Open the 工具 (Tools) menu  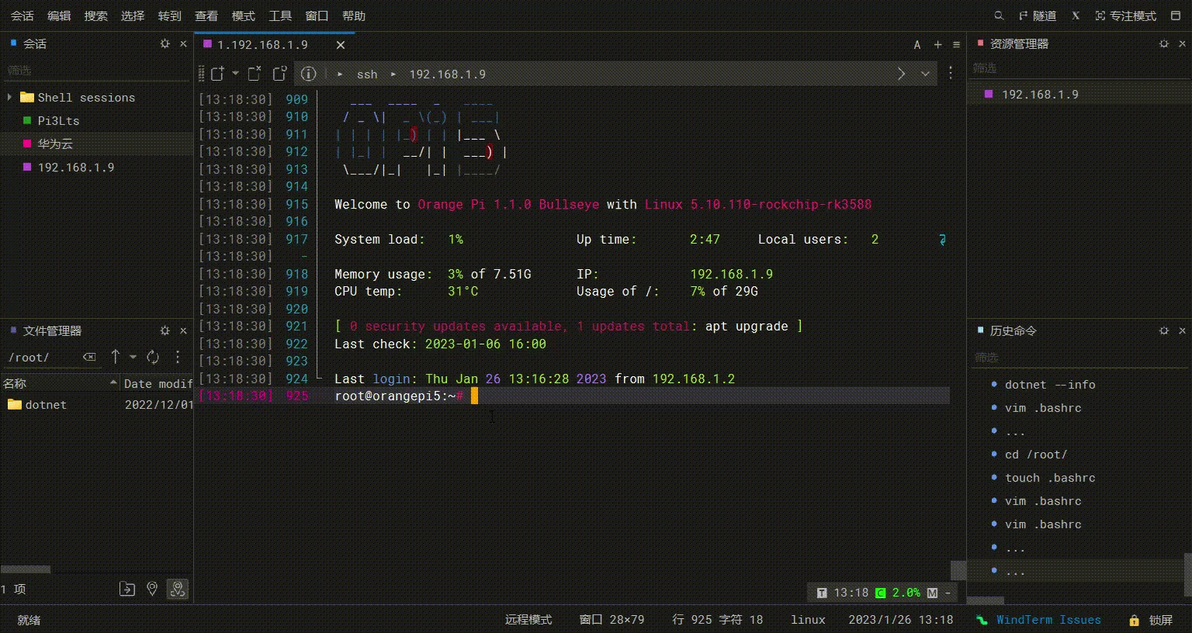280,16
